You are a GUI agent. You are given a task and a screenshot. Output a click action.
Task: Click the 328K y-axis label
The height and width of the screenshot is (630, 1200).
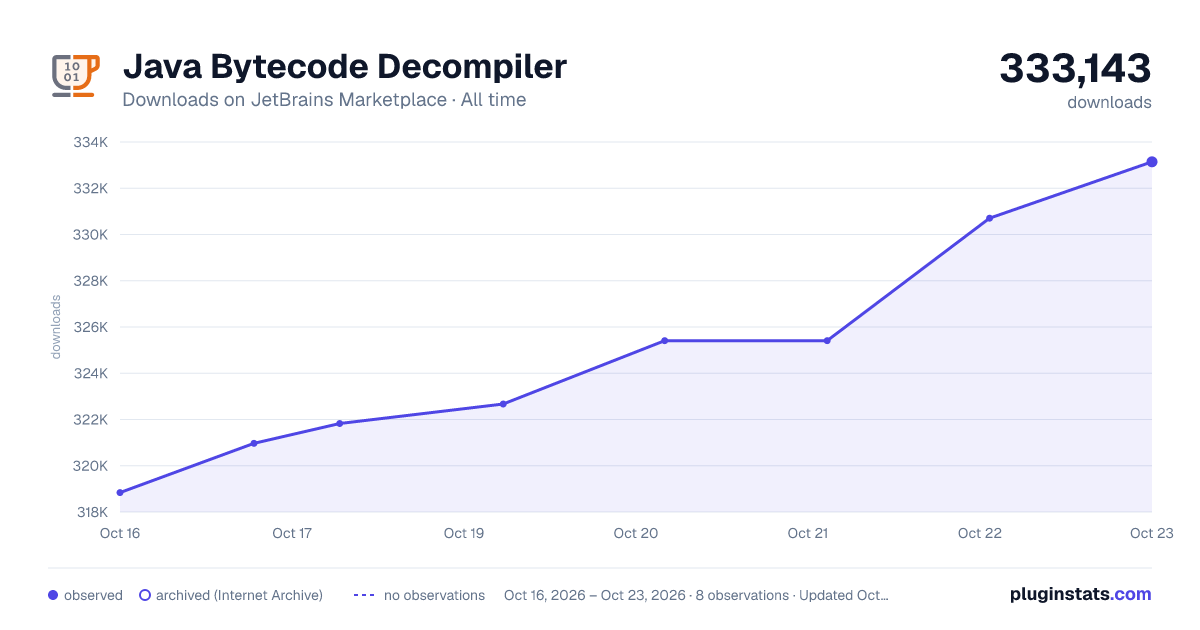pyautogui.click(x=90, y=281)
